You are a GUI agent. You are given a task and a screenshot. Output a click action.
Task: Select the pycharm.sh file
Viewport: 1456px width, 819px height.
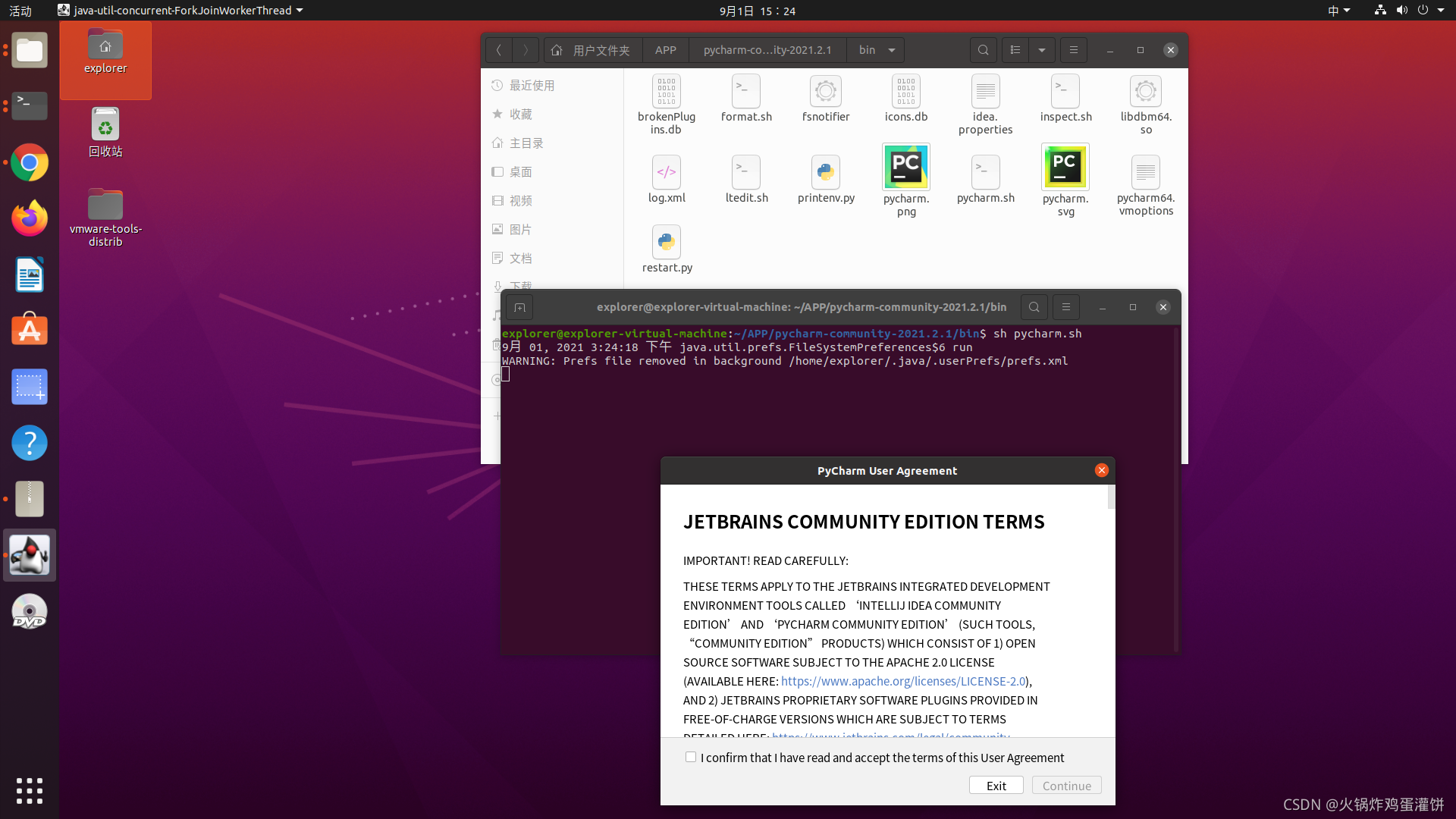[985, 180]
